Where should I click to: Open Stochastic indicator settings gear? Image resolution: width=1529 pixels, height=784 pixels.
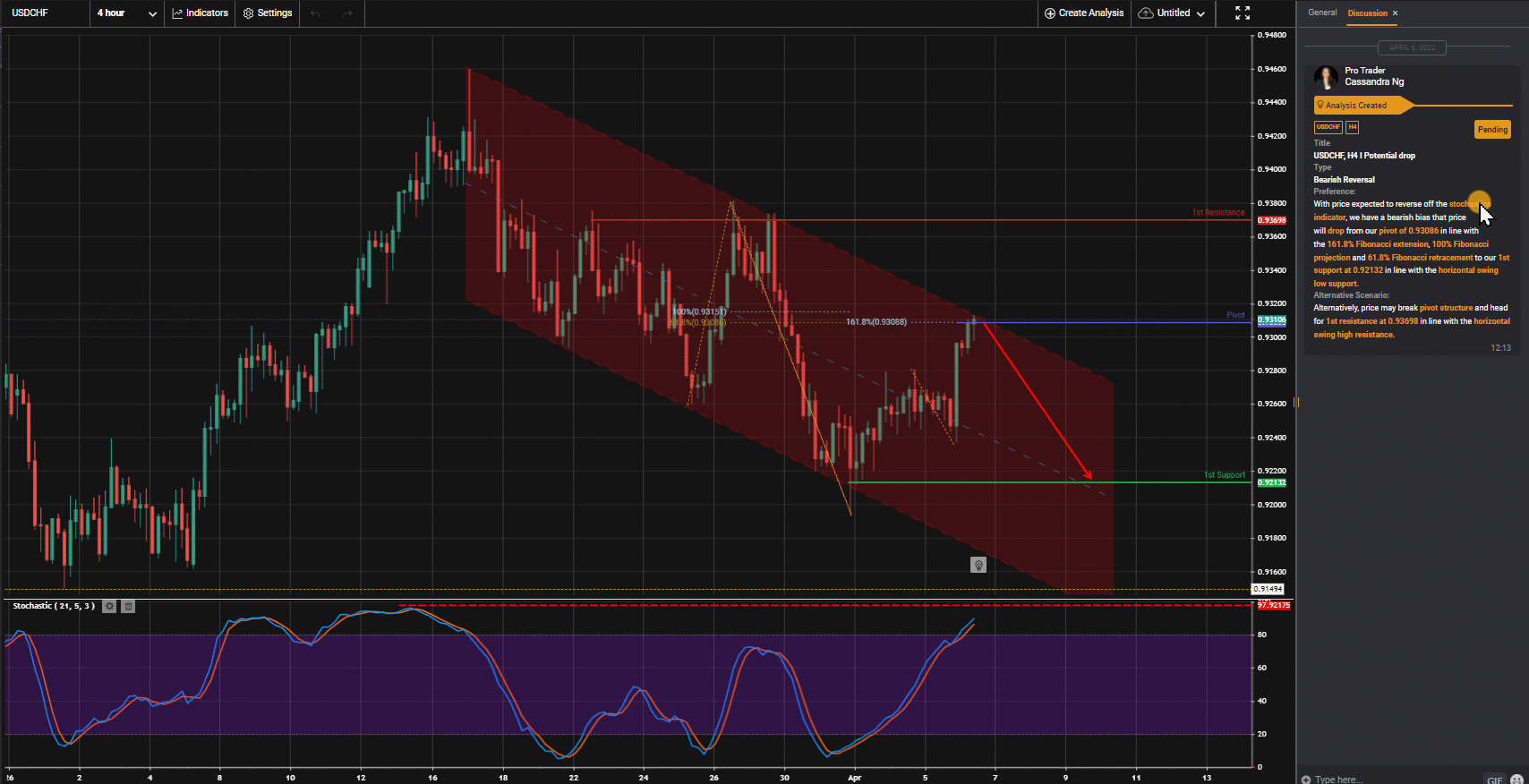(x=109, y=606)
